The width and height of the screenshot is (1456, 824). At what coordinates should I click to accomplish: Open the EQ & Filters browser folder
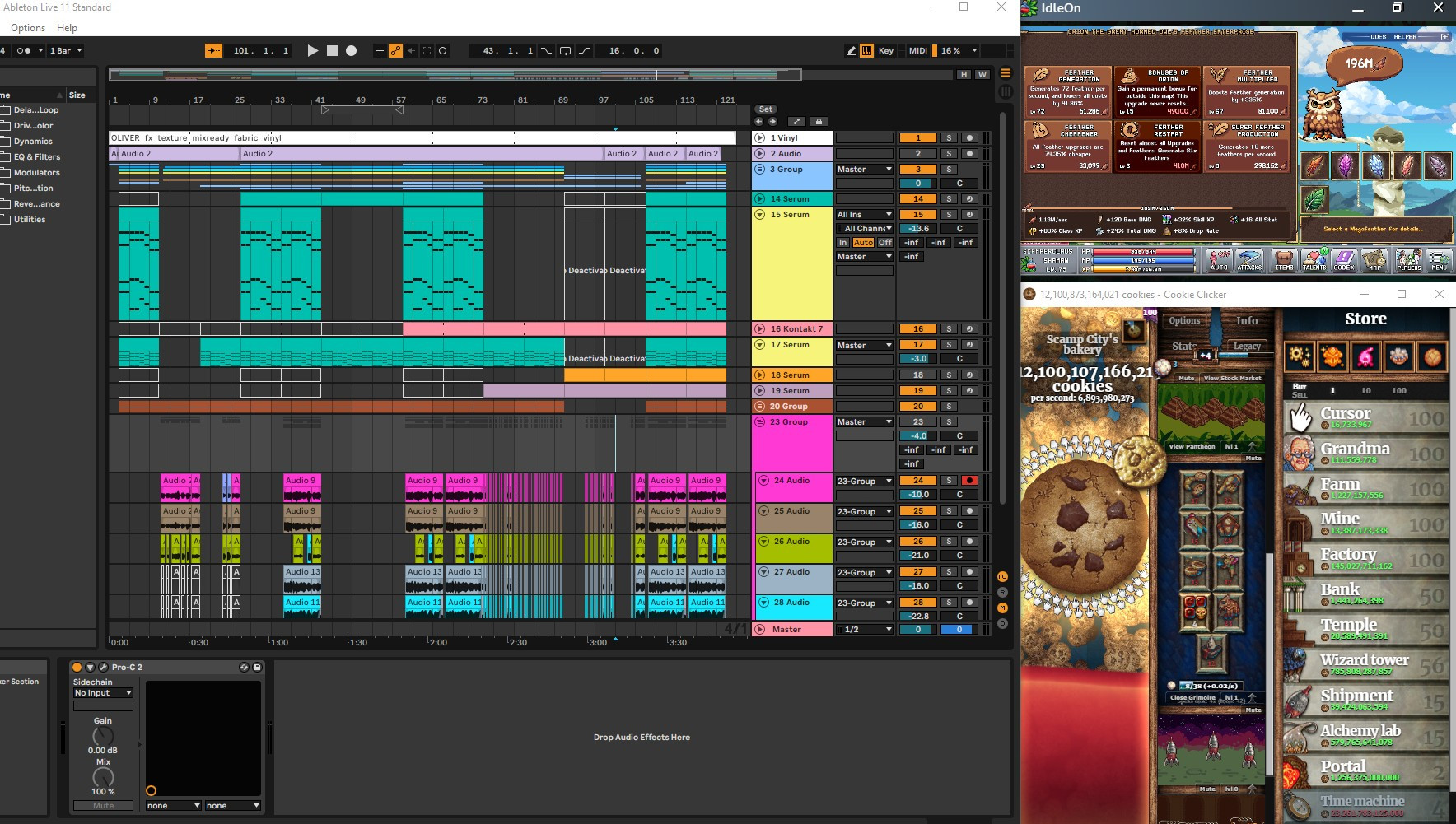(x=36, y=156)
